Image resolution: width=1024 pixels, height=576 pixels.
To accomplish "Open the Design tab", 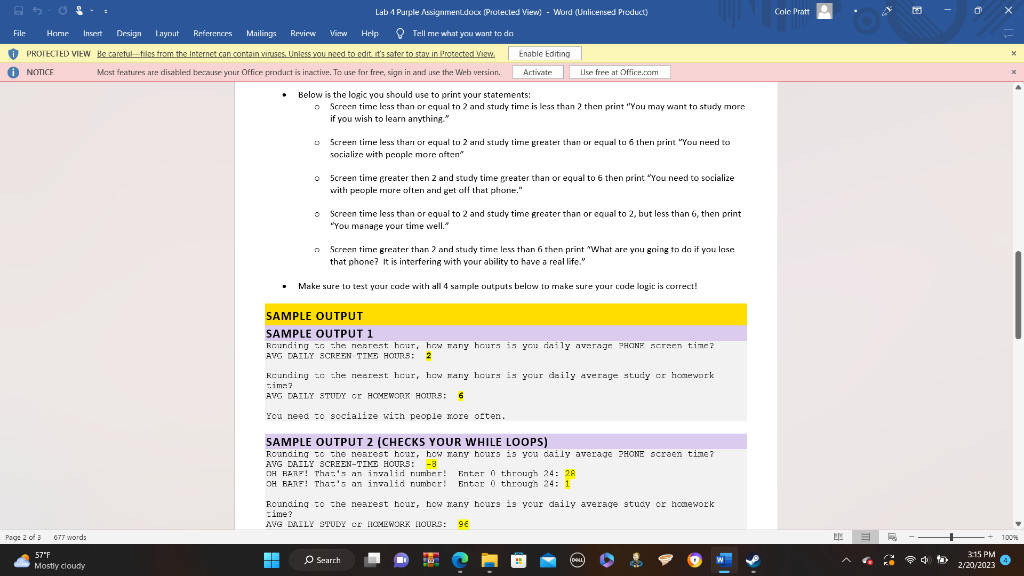I will [x=129, y=33].
